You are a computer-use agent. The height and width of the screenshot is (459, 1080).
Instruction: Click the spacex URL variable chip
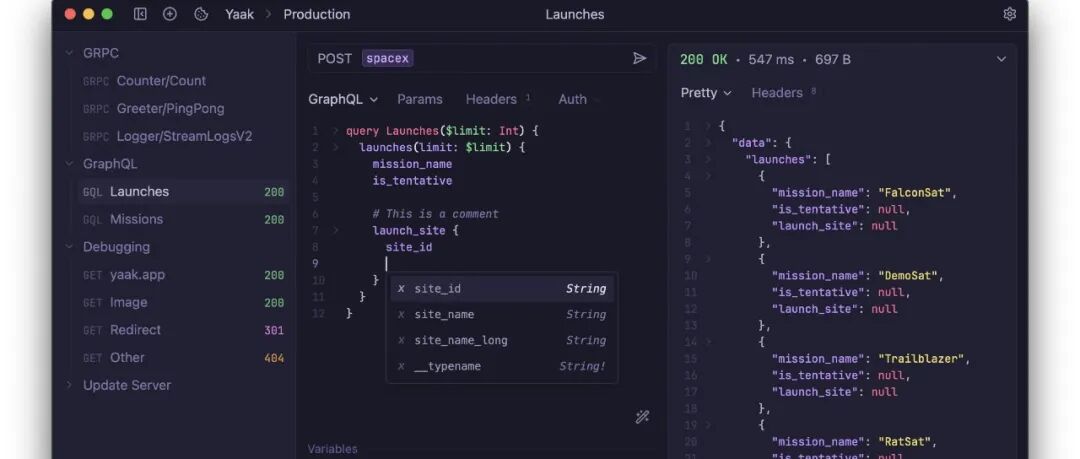387,59
